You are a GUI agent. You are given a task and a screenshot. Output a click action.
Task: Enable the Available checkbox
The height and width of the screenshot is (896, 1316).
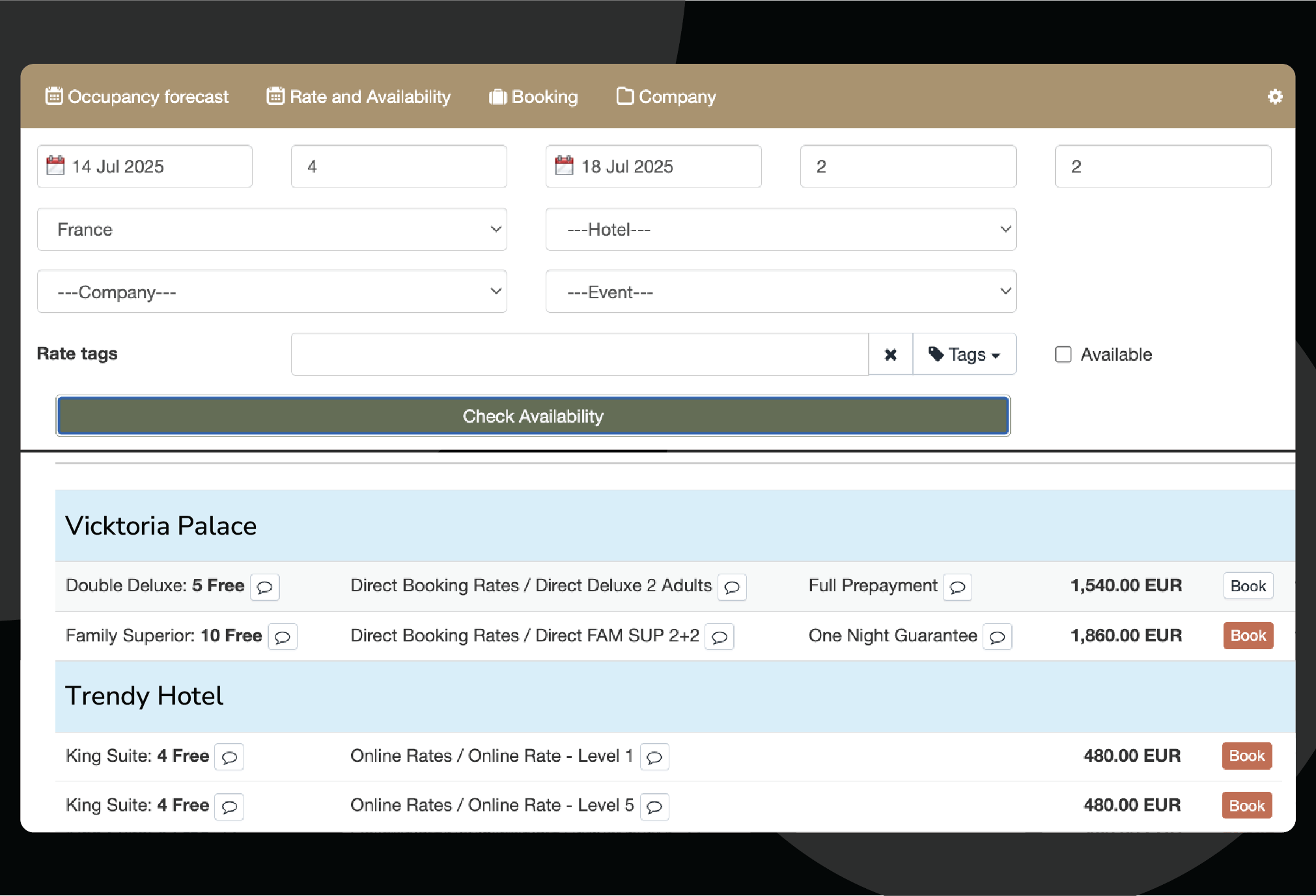coord(1063,354)
